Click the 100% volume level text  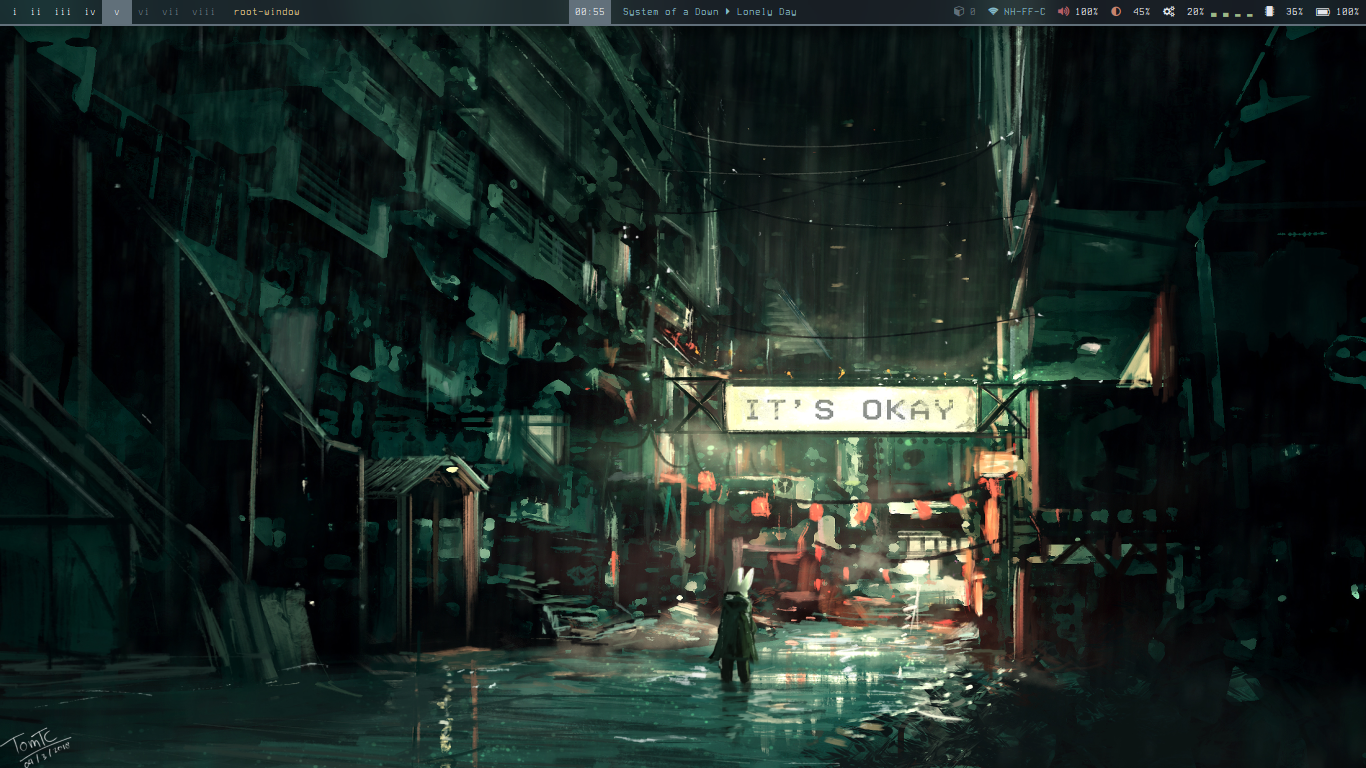pyautogui.click(x=1087, y=12)
